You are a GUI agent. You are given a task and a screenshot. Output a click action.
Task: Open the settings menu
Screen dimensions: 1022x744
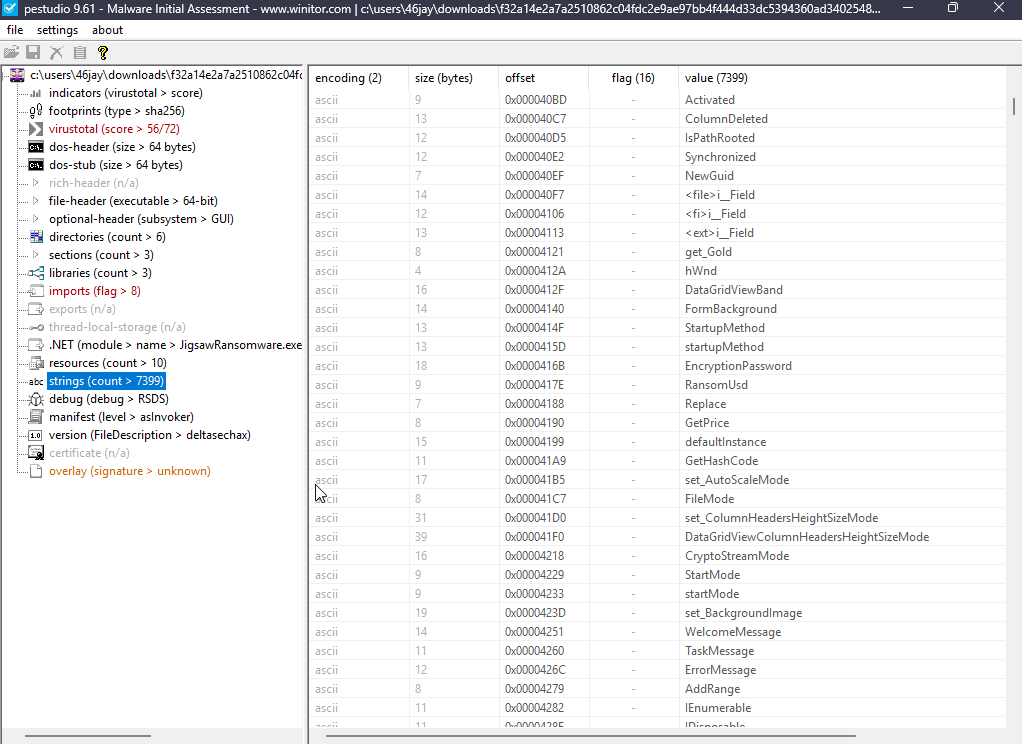pos(57,30)
